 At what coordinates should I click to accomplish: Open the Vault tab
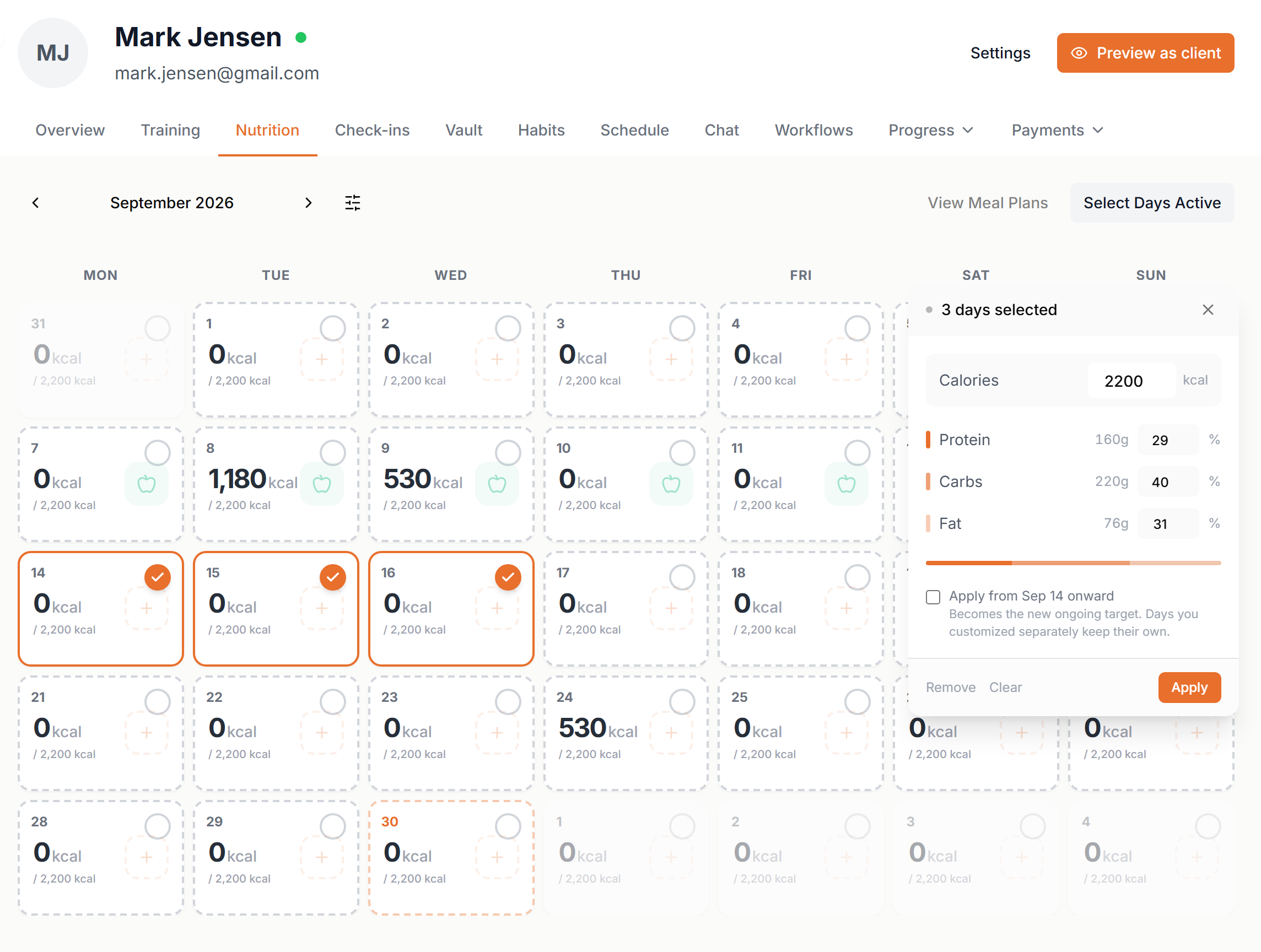point(464,131)
